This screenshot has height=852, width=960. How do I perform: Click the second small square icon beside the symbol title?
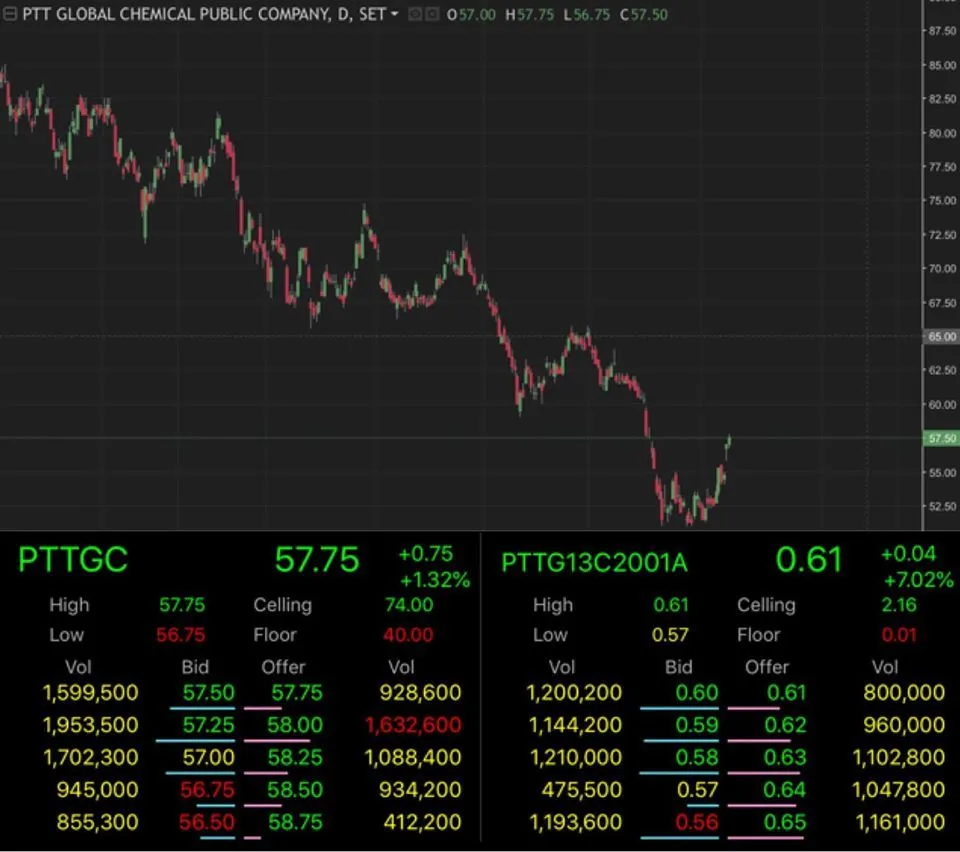click(x=432, y=14)
